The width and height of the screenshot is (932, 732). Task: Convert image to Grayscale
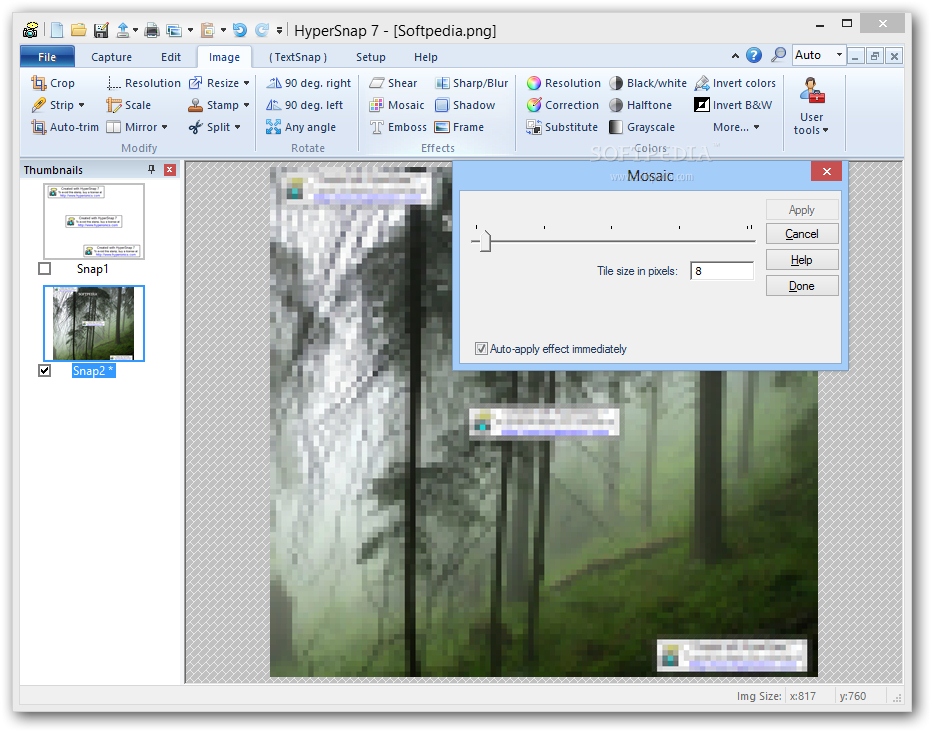pos(642,127)
